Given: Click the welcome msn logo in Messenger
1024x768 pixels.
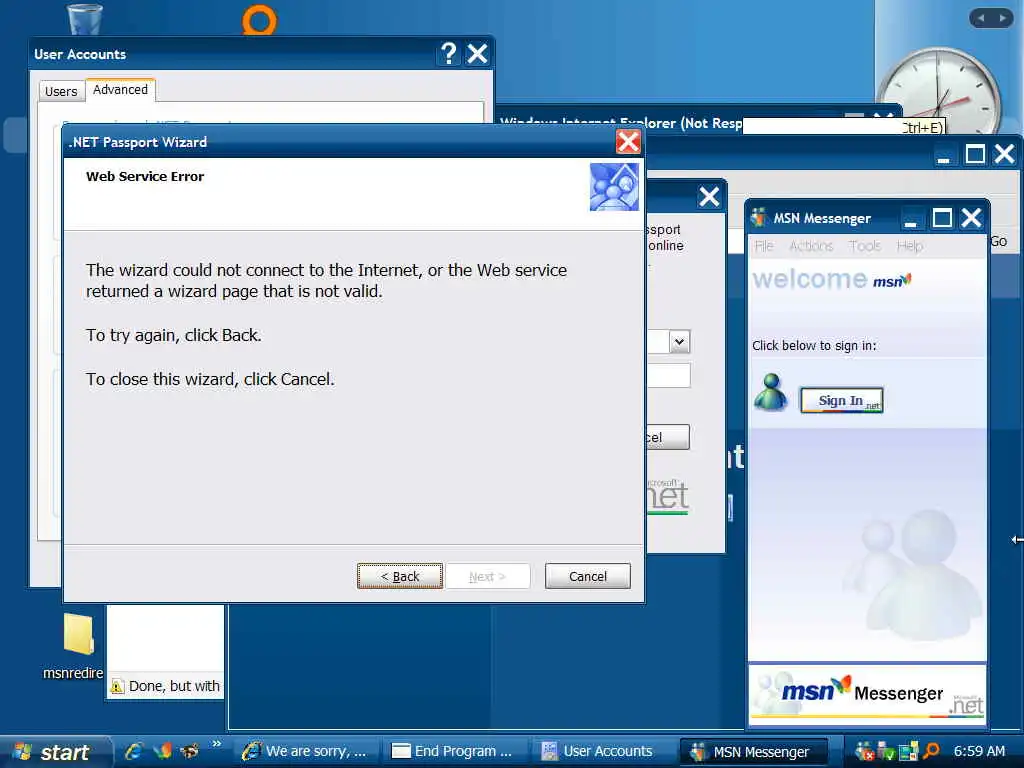Looking at the screenshot, I should click(x=832, y=280).
